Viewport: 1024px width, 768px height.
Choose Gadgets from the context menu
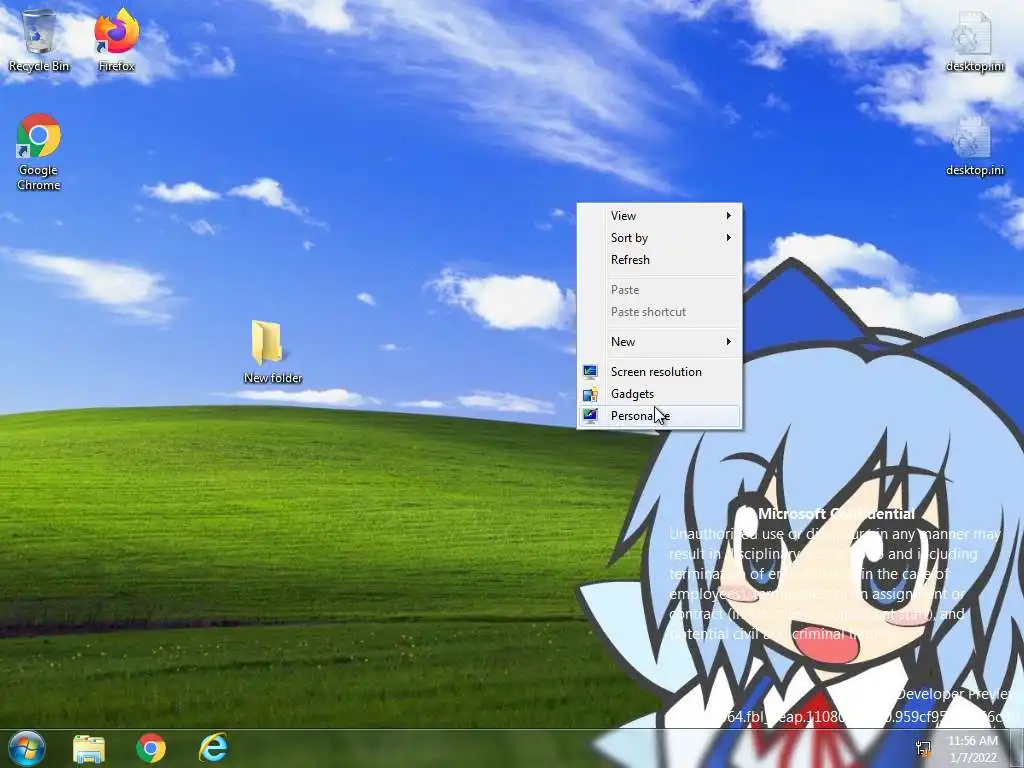660,394
